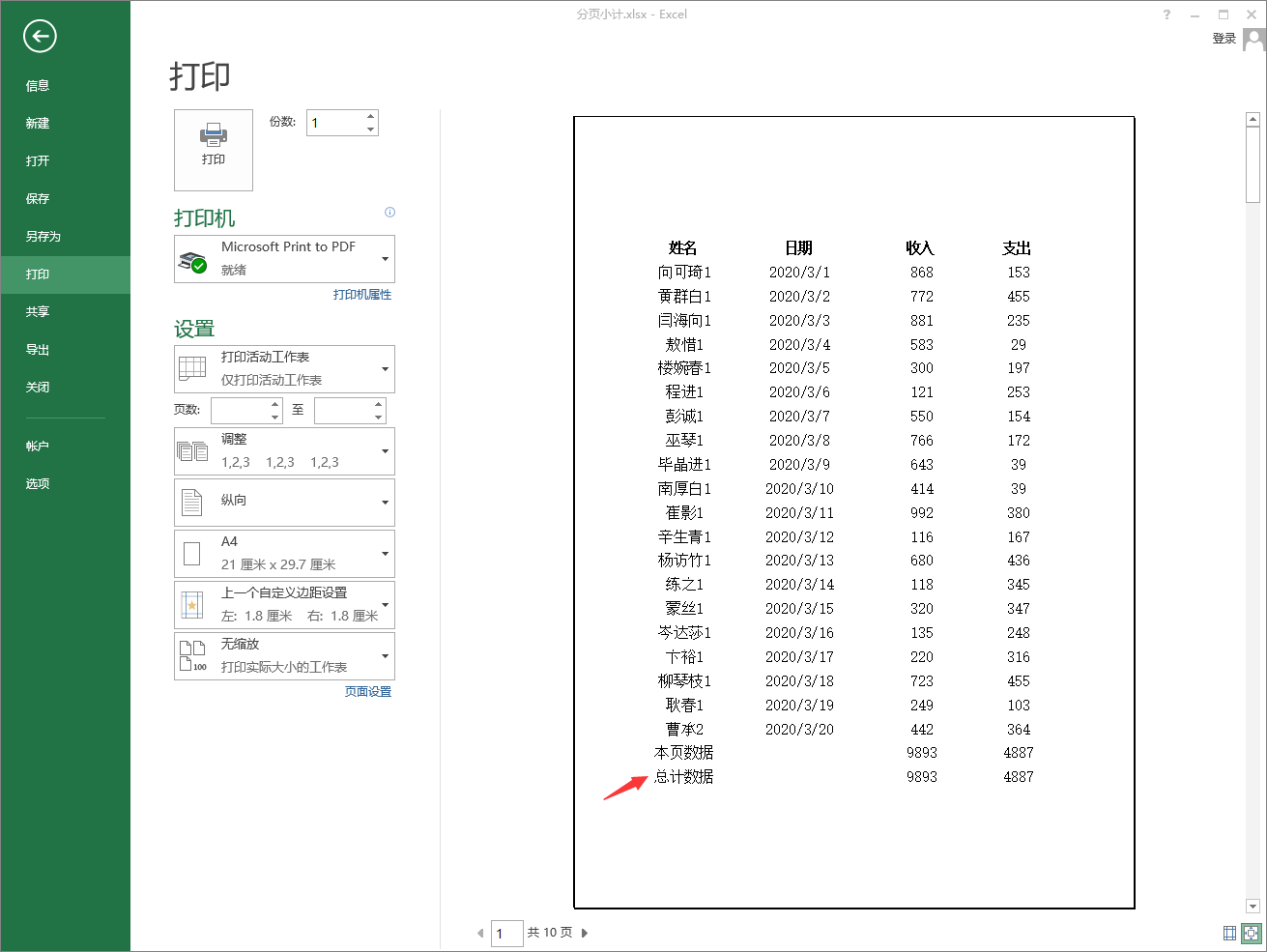Open 选项 Options in sidebar
Screen dimensions: 1267x952
click(65, 484)
